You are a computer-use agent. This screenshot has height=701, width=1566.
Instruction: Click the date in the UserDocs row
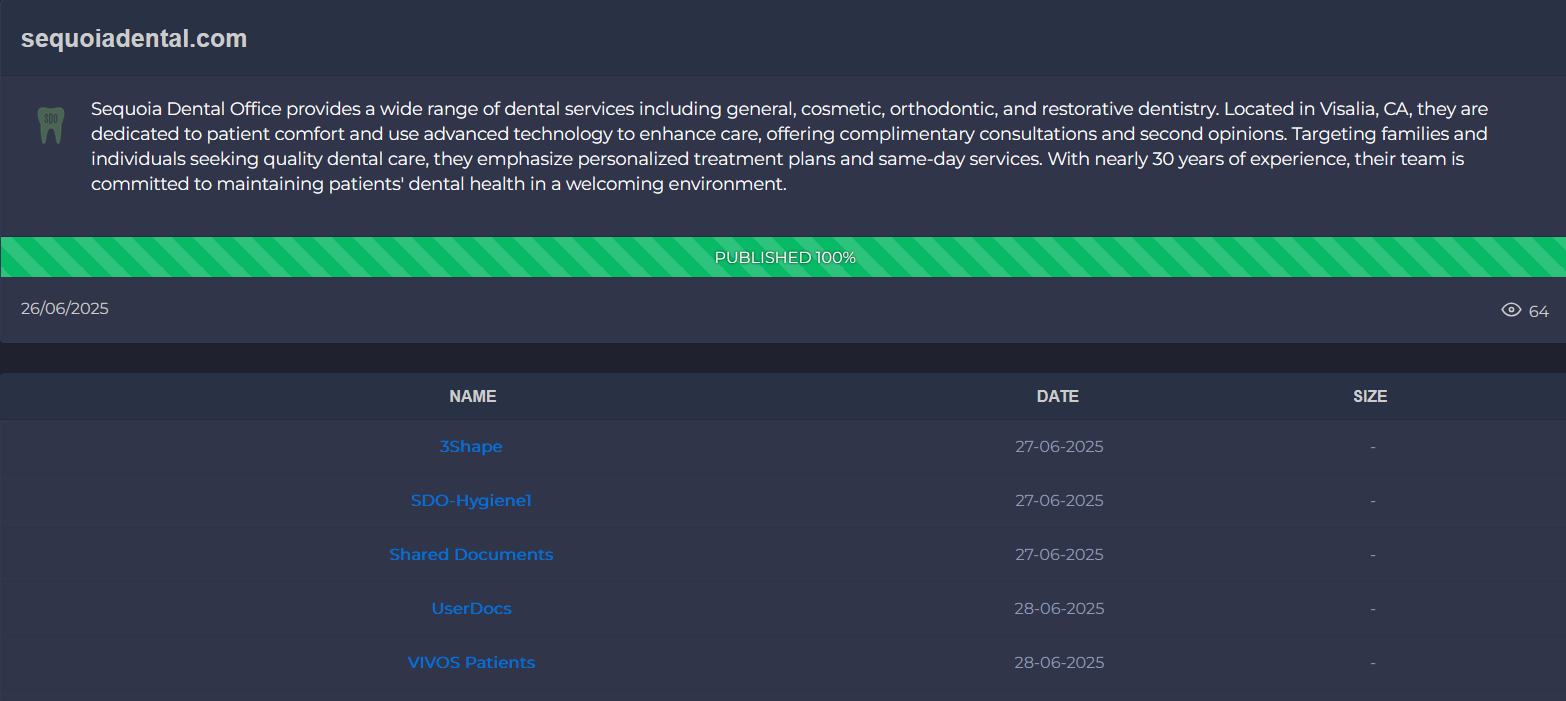tap(1059, 609)
